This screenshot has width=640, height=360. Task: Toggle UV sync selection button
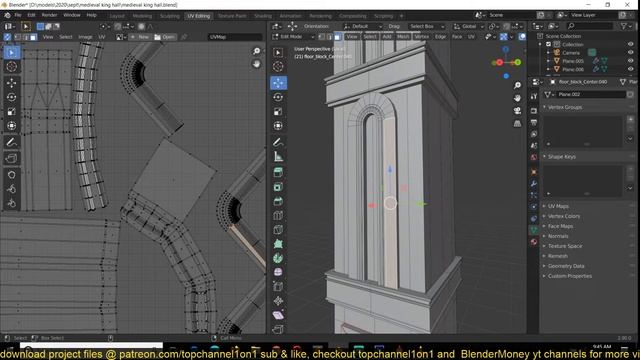point(7,37)
